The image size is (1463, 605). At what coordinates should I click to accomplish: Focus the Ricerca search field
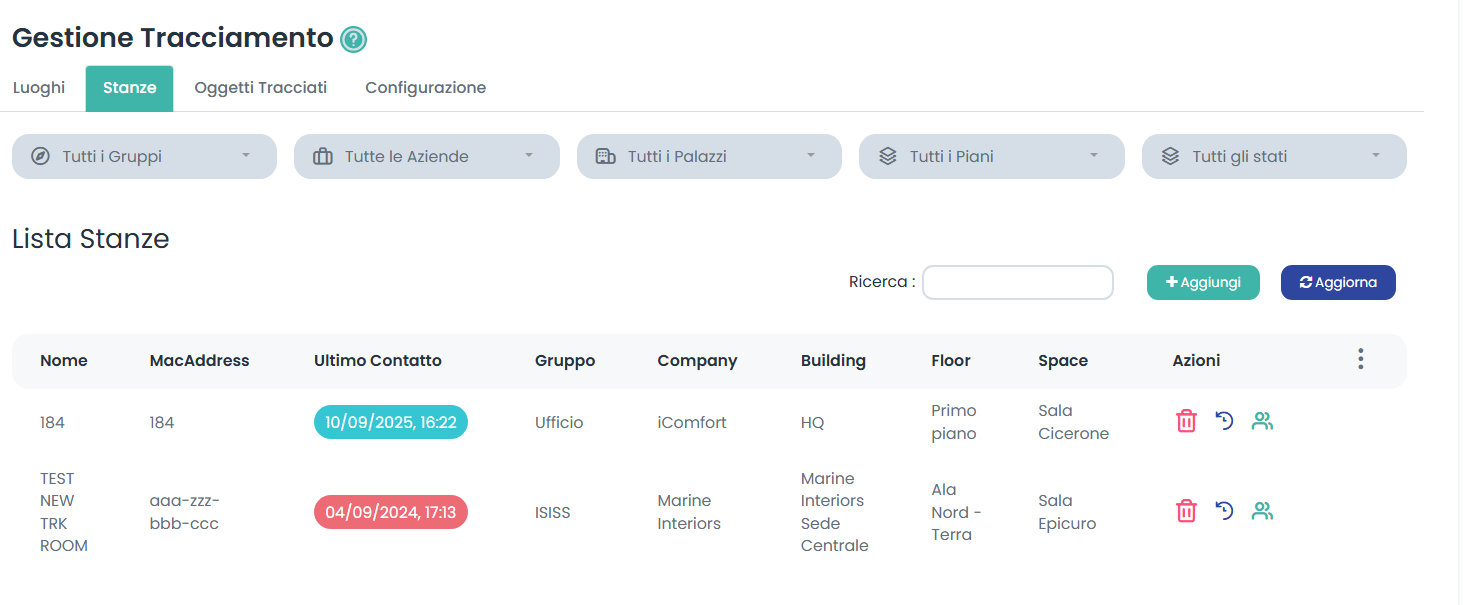(1017, 283)
